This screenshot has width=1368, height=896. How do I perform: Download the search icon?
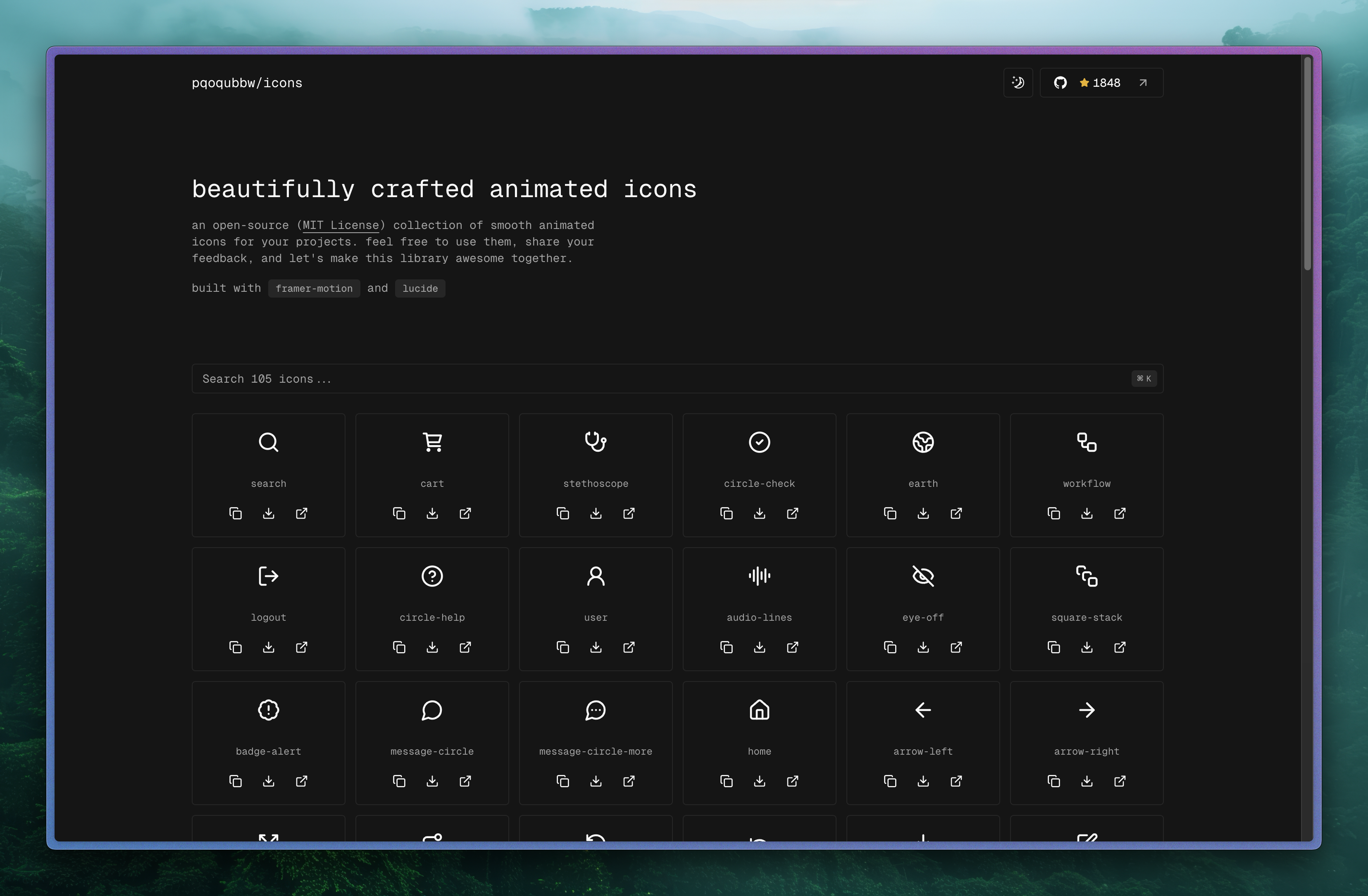tap(268, 513)
